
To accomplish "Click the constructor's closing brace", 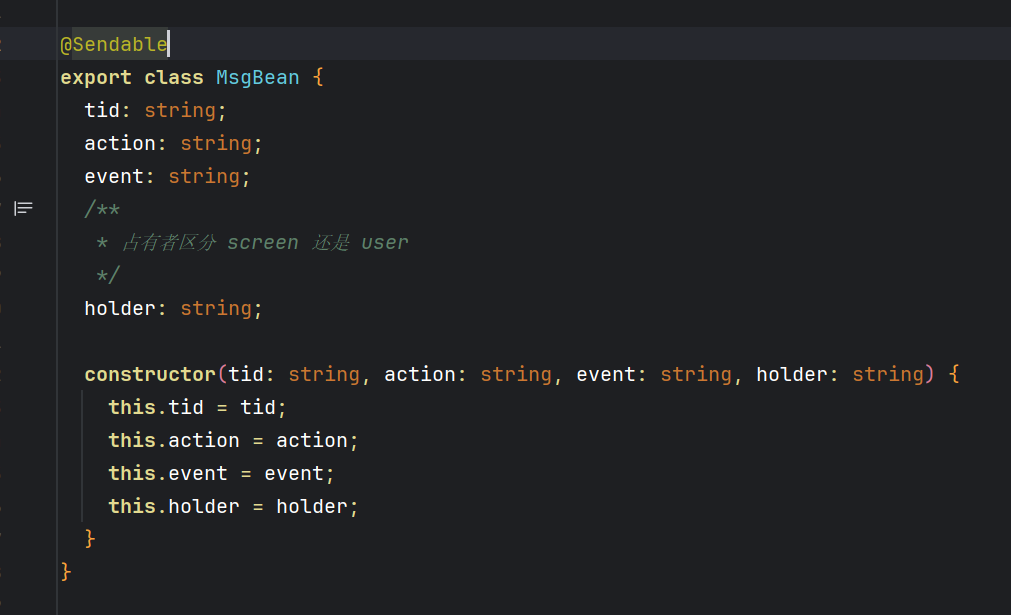I will click(90, 539).
